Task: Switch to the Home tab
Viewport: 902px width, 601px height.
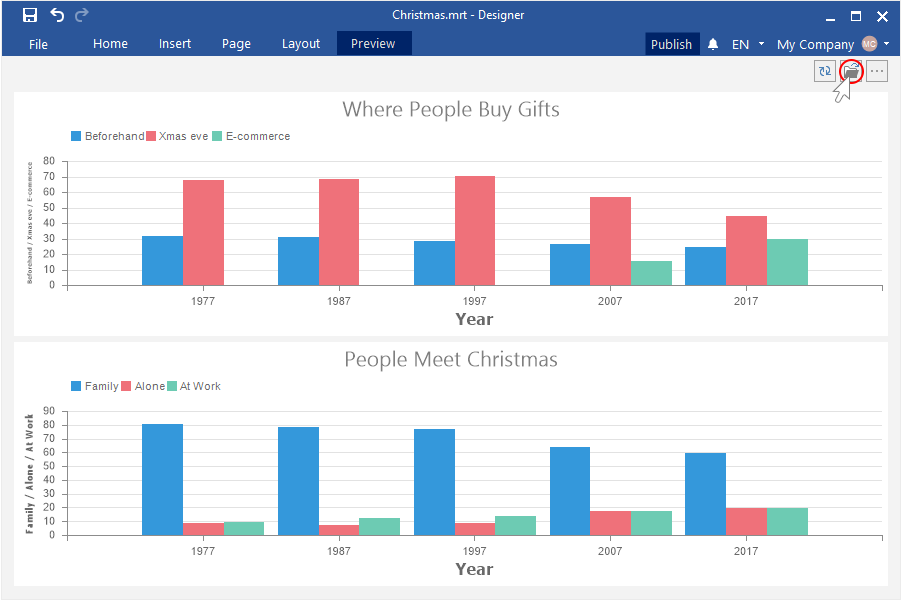Action: click(110, 44)
